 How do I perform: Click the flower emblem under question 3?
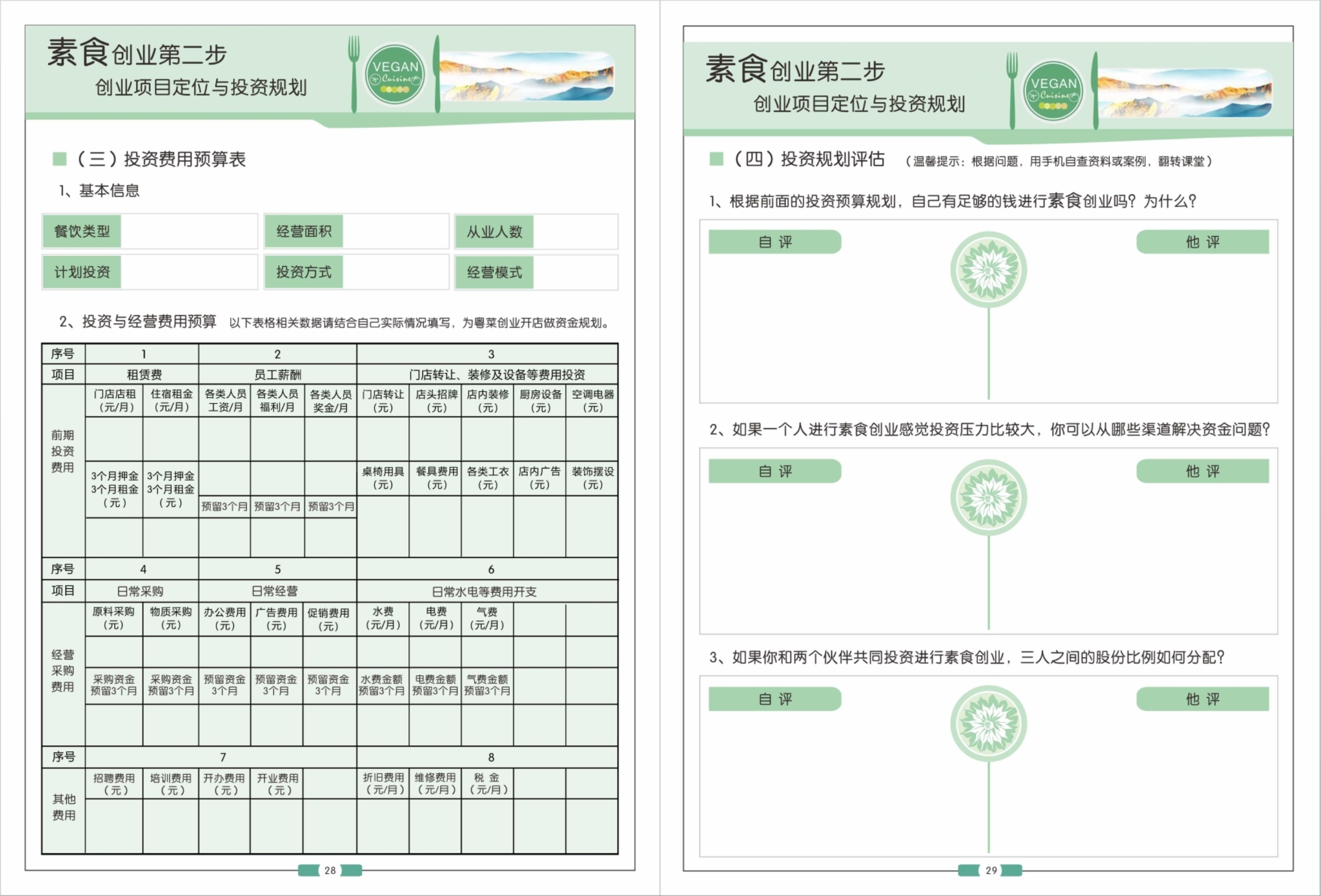[989, 725]
